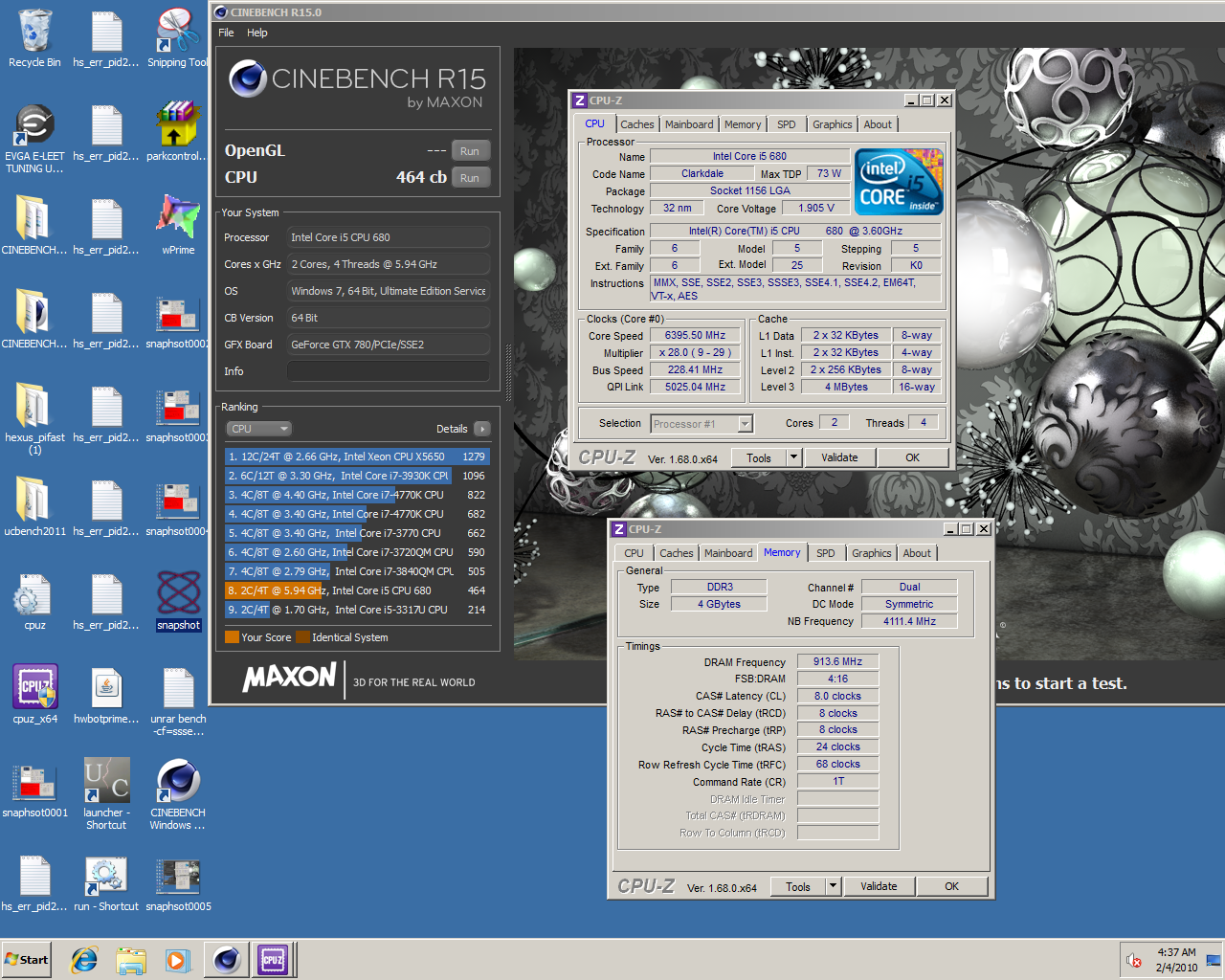
Task: Select the i7-3720QM ranking row
Action: pyautogui.click(x=357, y=552)
